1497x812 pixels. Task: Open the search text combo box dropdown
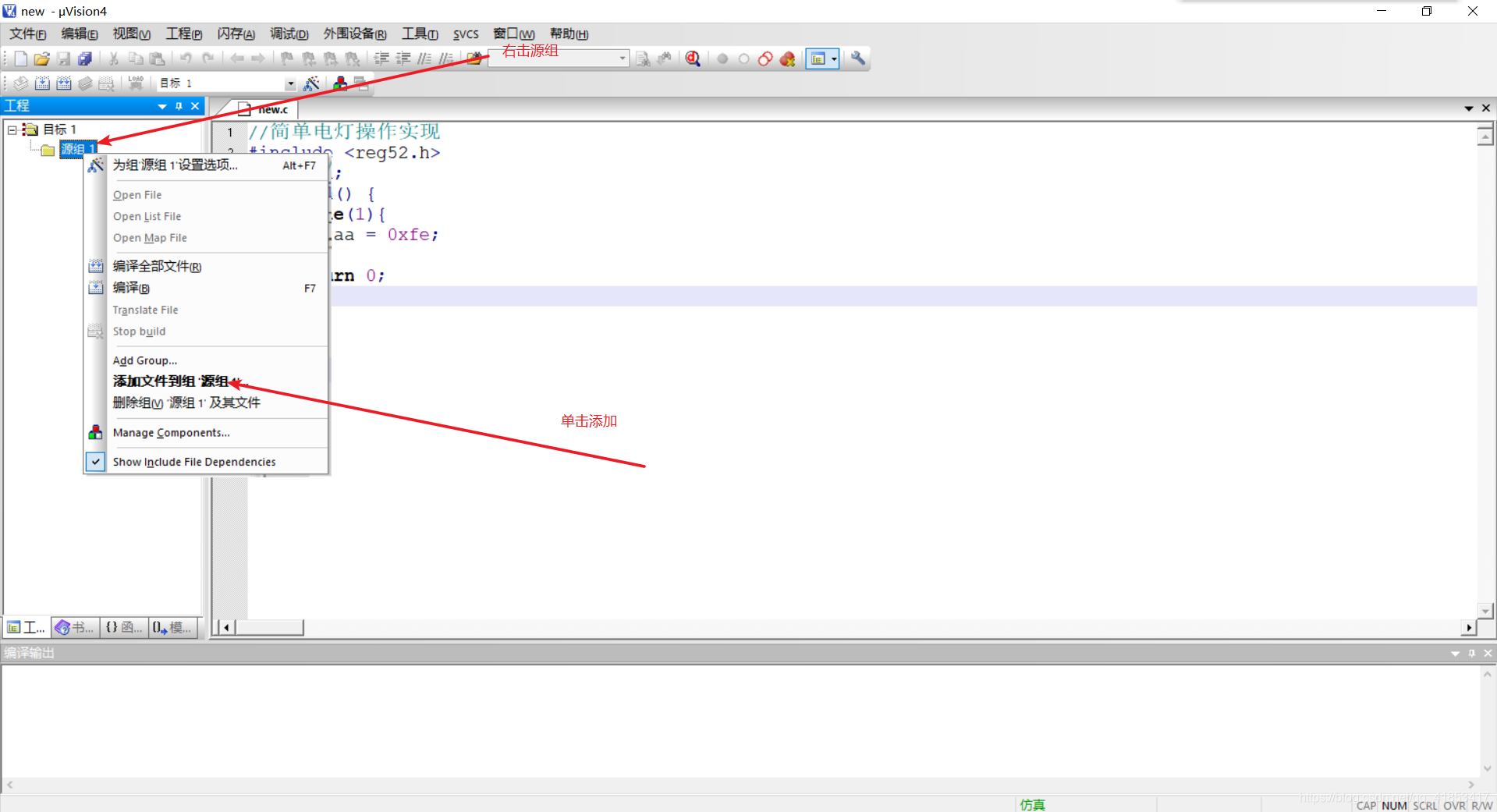623,59
